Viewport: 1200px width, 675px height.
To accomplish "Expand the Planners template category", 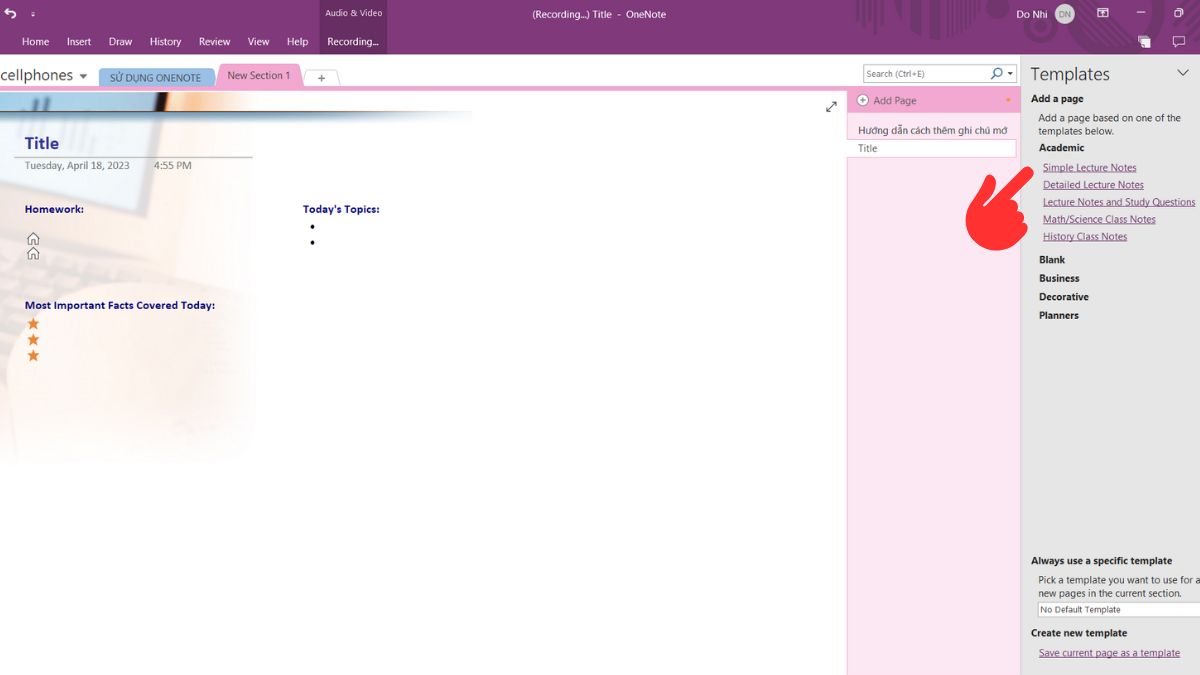I will [x=1059, y=315].
